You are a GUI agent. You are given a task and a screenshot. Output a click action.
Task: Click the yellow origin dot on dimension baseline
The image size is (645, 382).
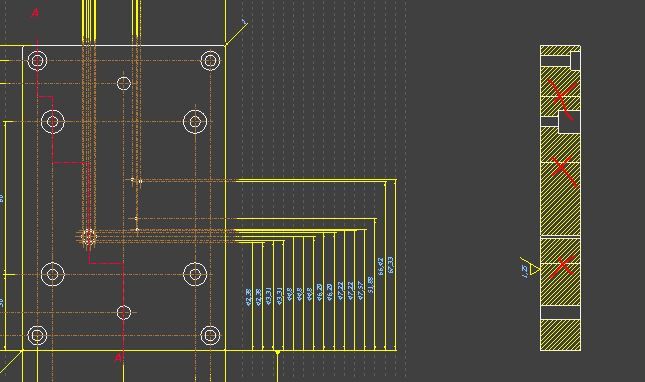click(277, 352)
